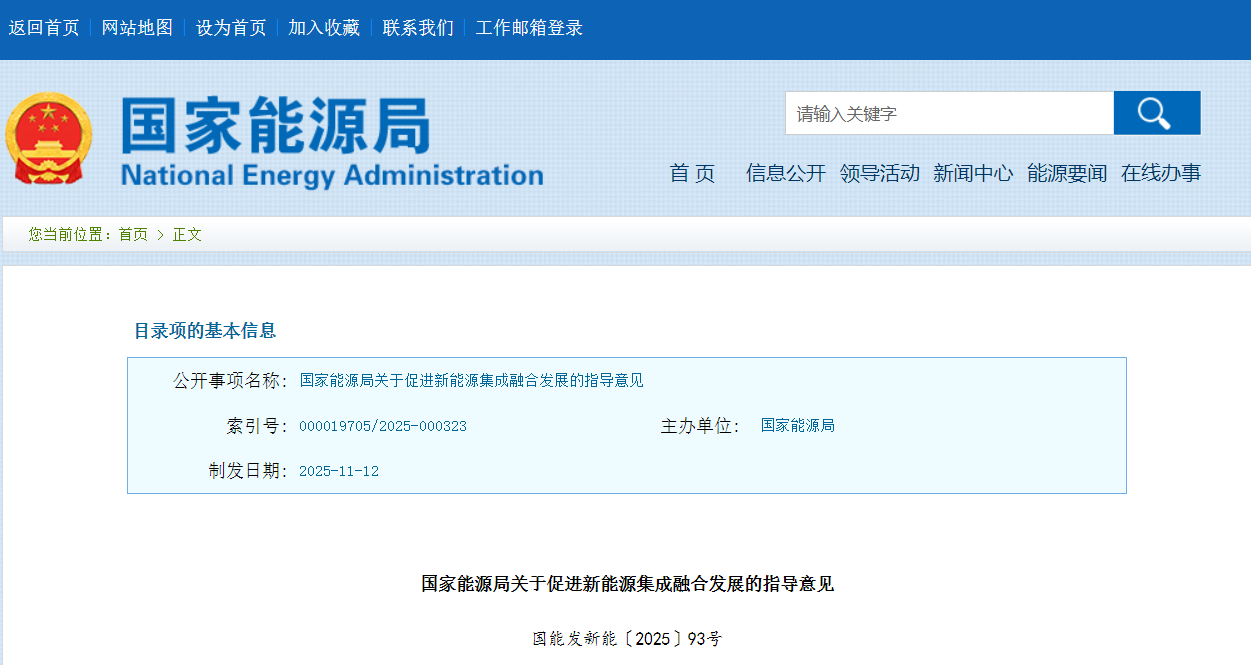Click 首页 in the breadcrumb trail
Screen dimensions: 1251x665
133,234
